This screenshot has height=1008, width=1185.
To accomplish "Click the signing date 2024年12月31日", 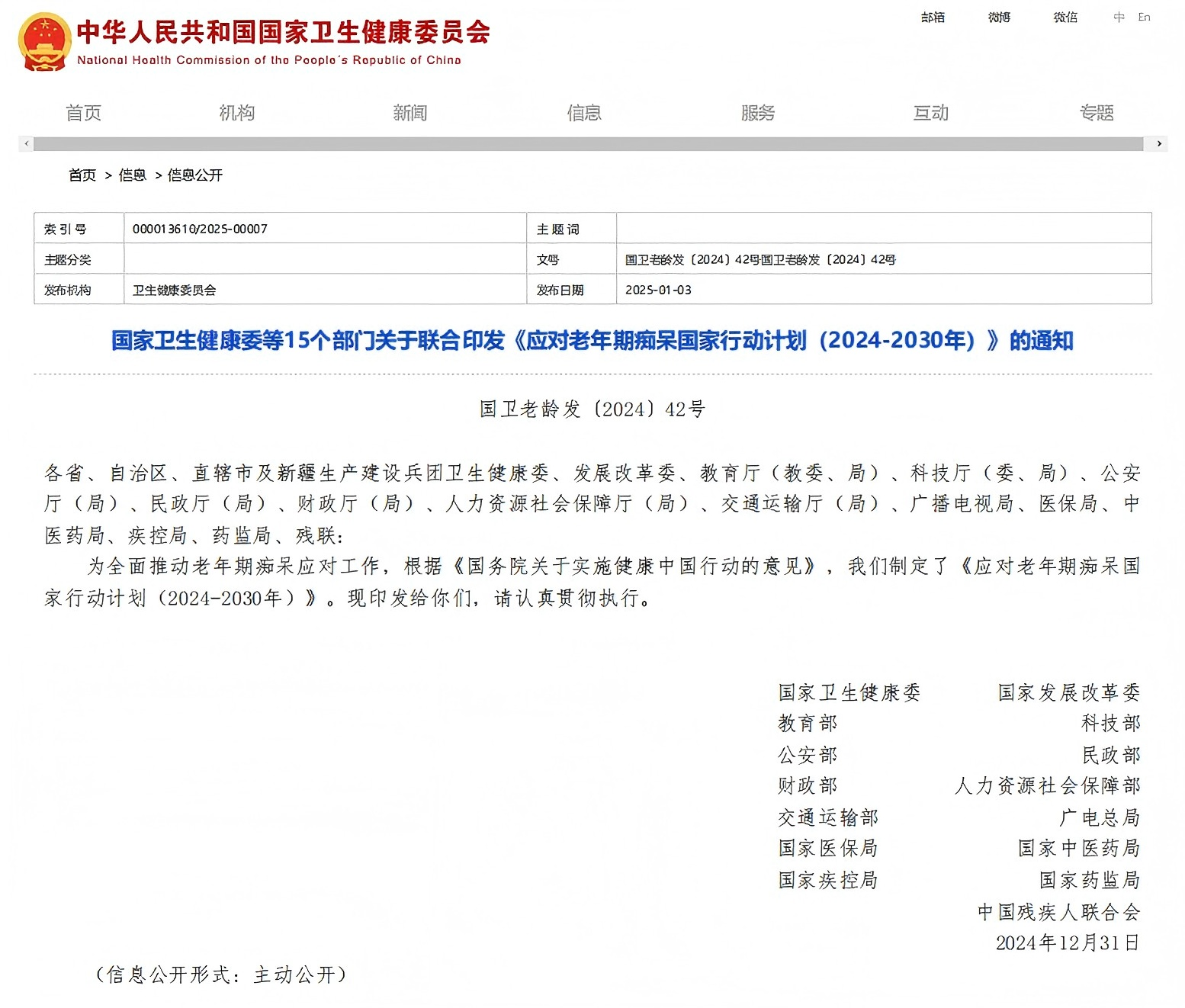I will pyautogui.click(x=1068, y=943).
